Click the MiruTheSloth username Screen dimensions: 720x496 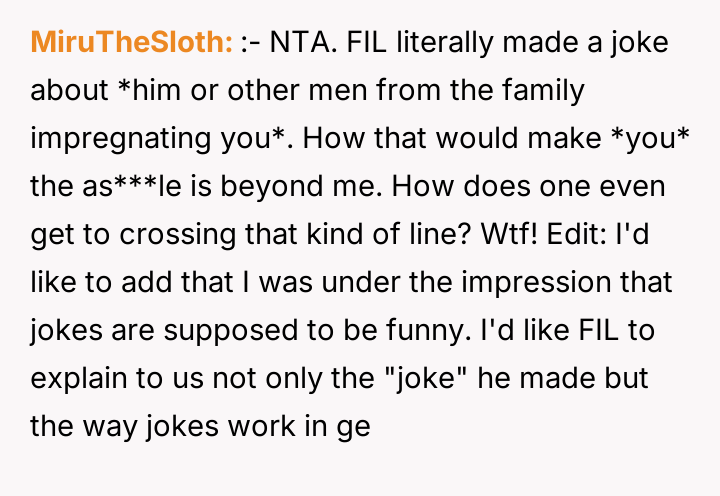(x=132, y=44)
